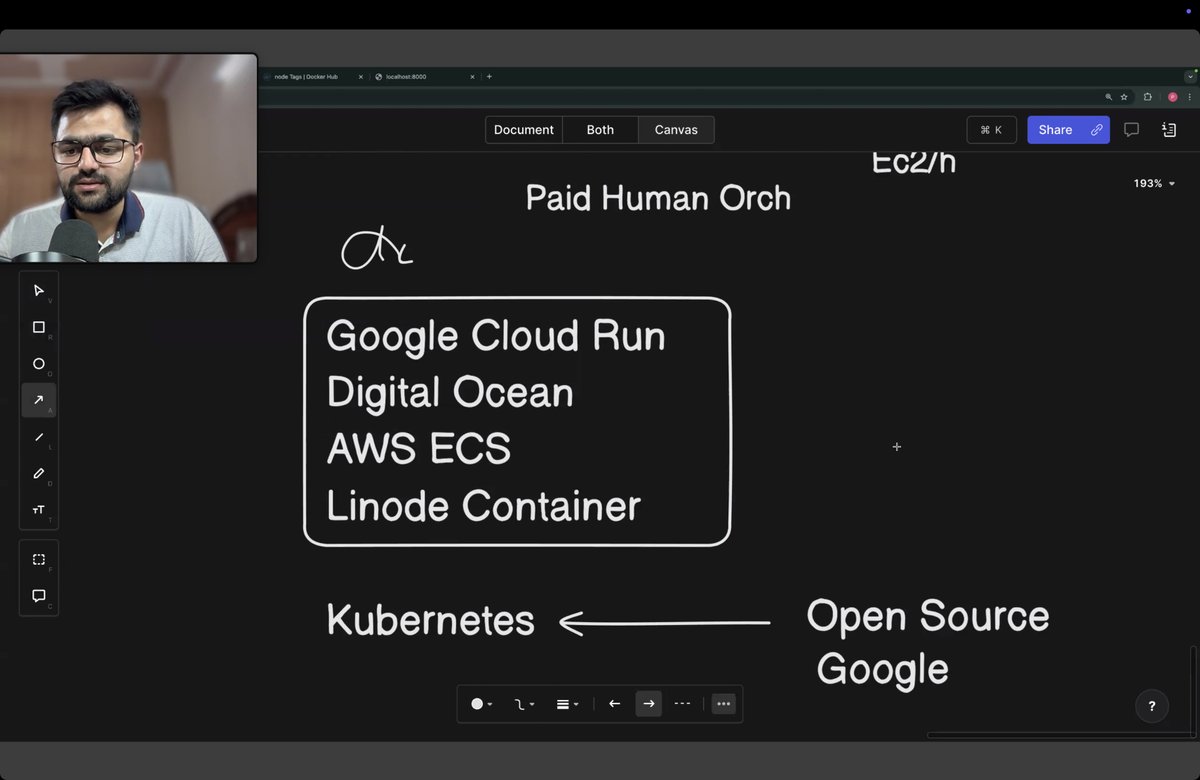
Task: Toggle right arrowhead on arrow
Action: click(x=649, y=704)
